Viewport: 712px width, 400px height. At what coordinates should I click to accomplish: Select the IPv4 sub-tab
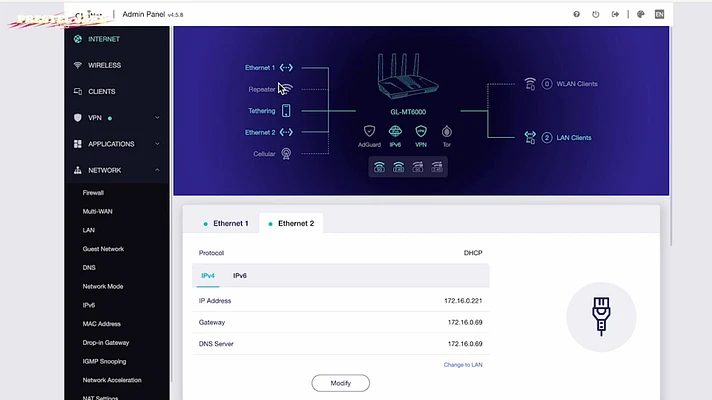(208, 276)
